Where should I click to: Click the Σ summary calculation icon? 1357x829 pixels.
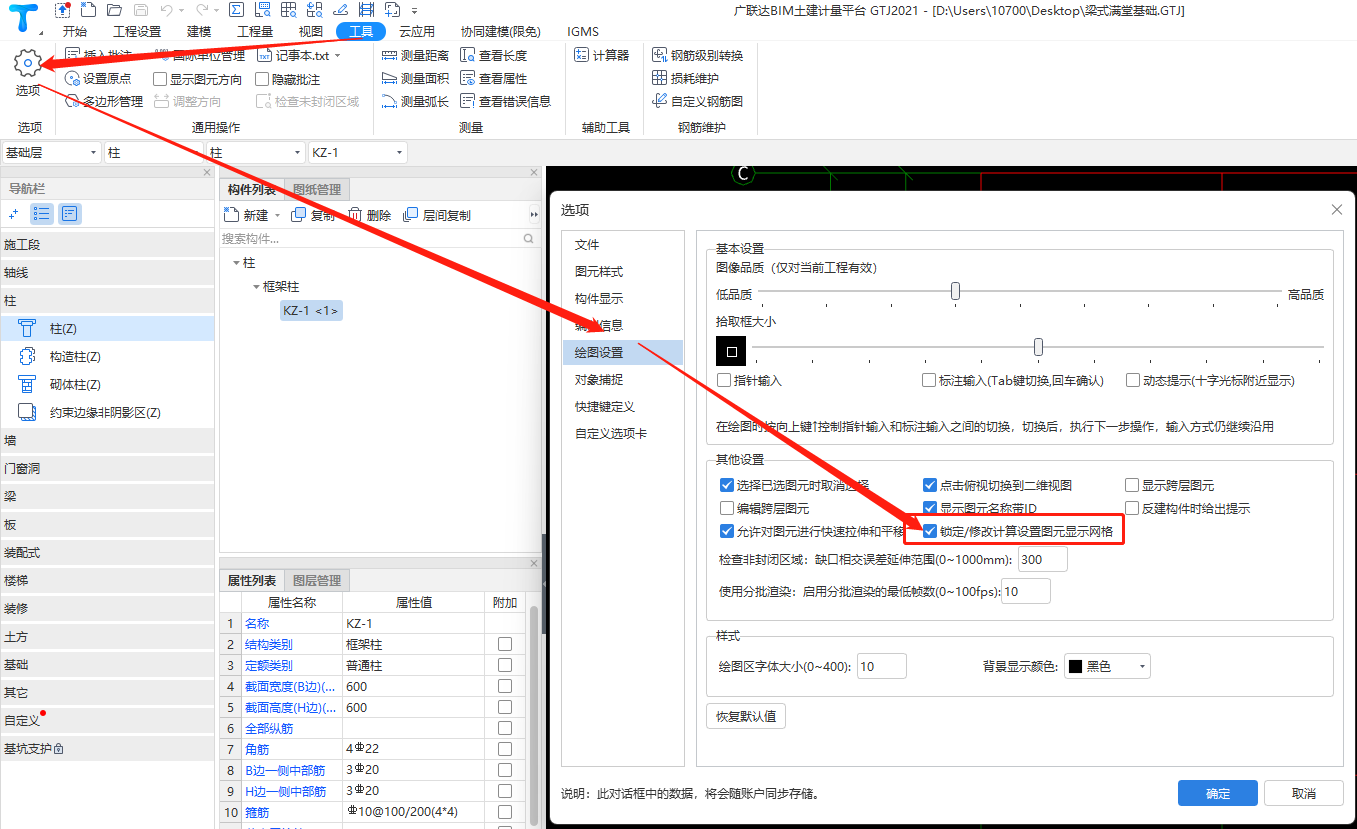pyautogui.click(x=236, y=10)
